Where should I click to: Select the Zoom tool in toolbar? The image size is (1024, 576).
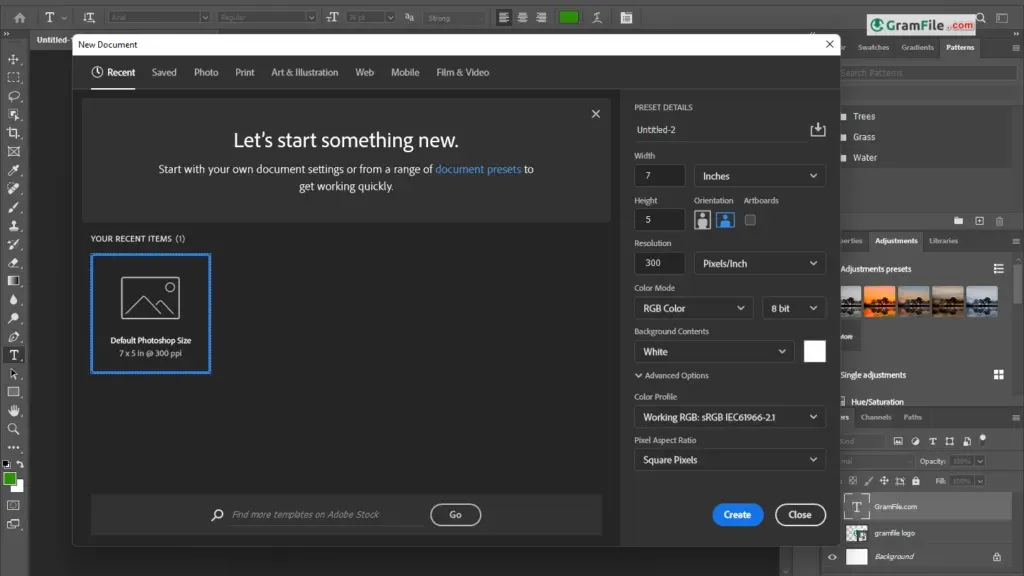pos(13,429)
